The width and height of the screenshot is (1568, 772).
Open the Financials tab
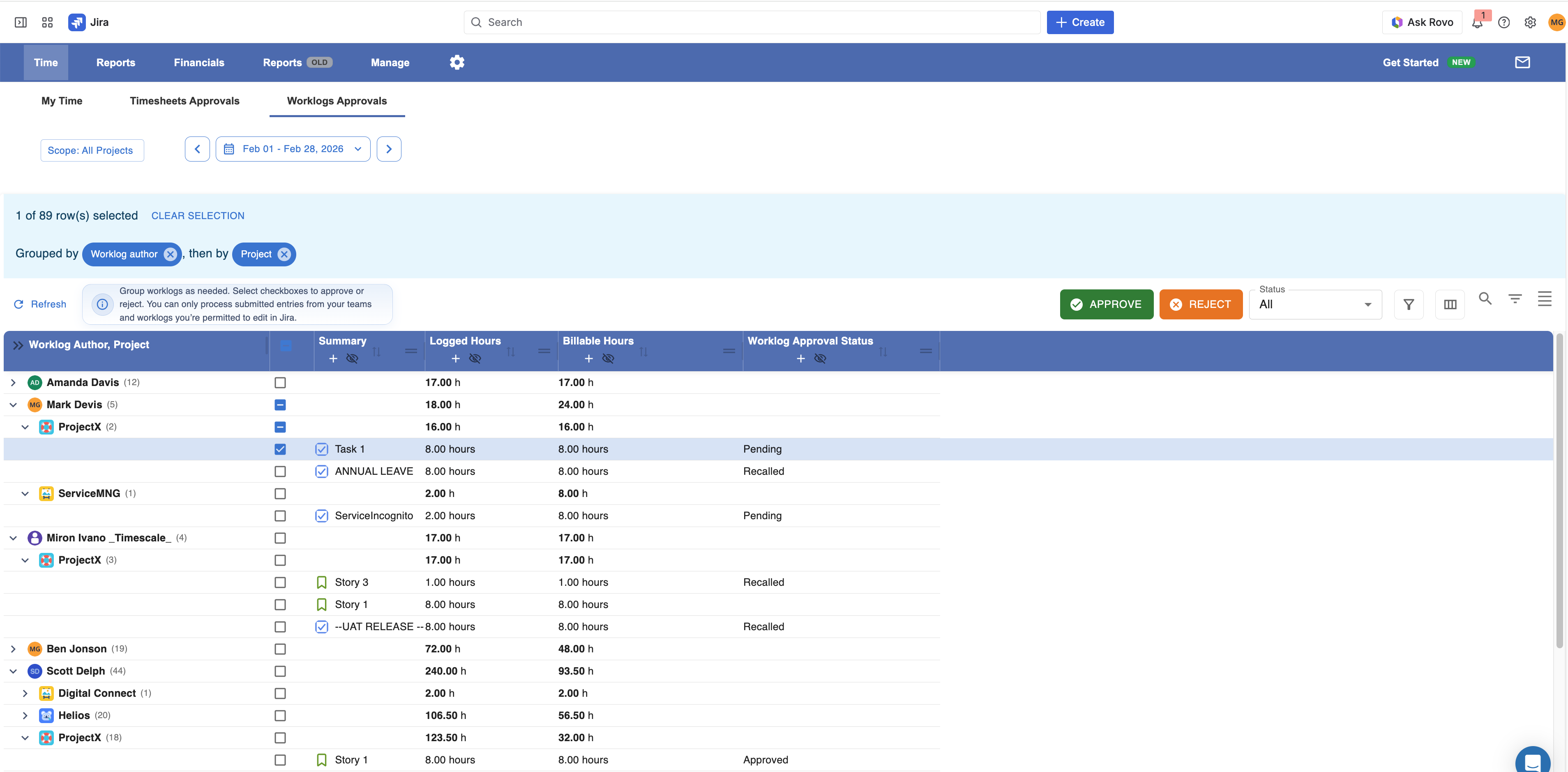[199, 63]
